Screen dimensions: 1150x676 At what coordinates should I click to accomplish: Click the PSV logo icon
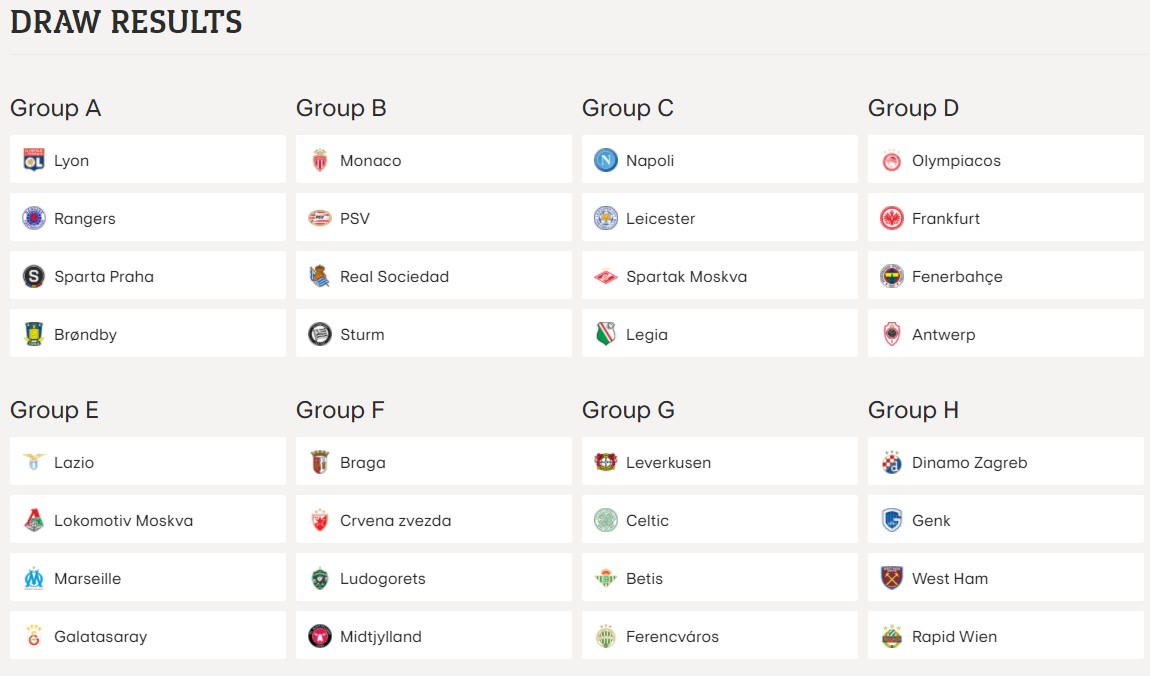coord(320,218)
